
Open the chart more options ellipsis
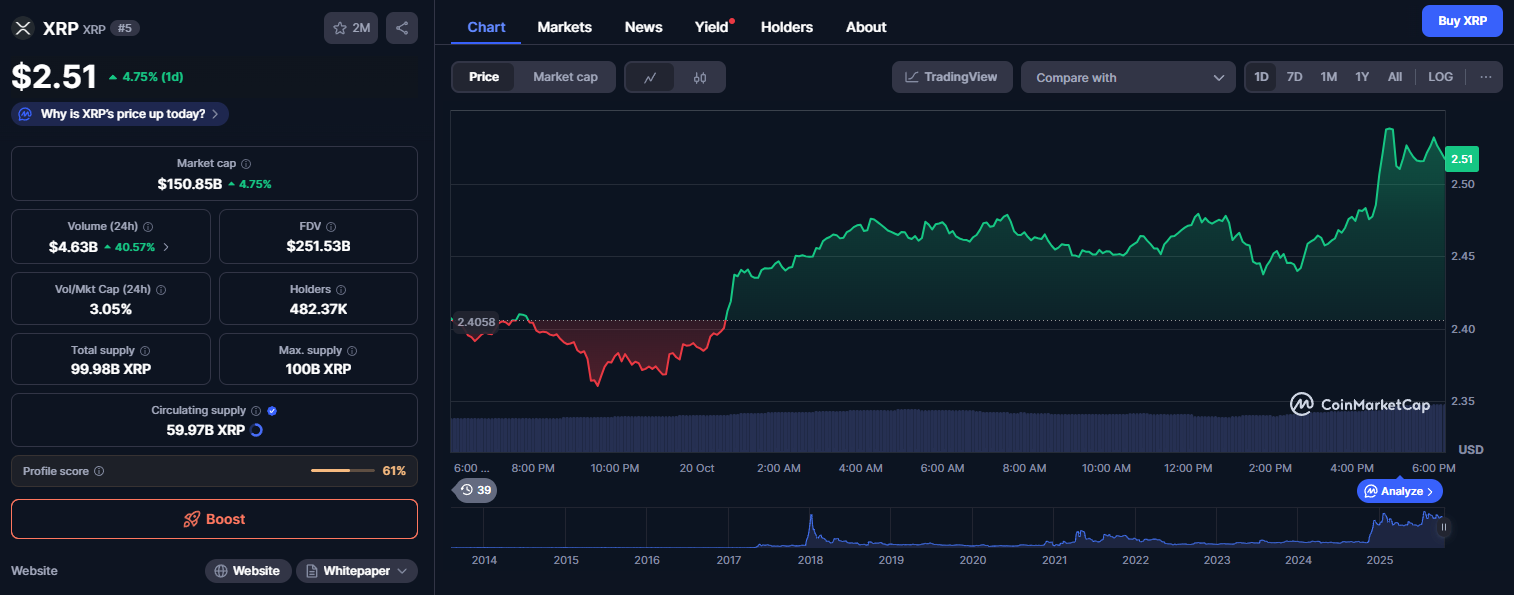[1486, 77]
